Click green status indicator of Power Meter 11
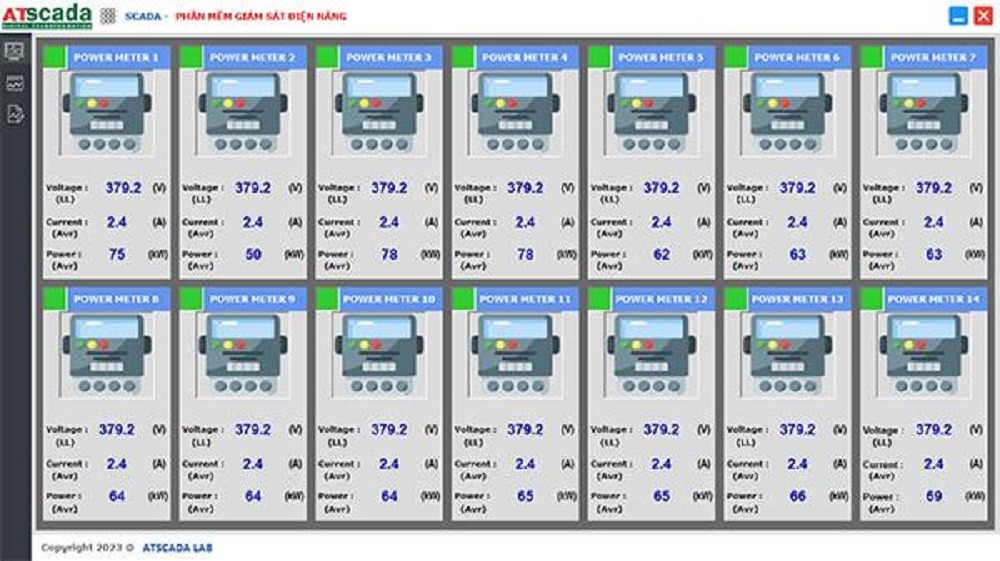 tap(463, 298)
